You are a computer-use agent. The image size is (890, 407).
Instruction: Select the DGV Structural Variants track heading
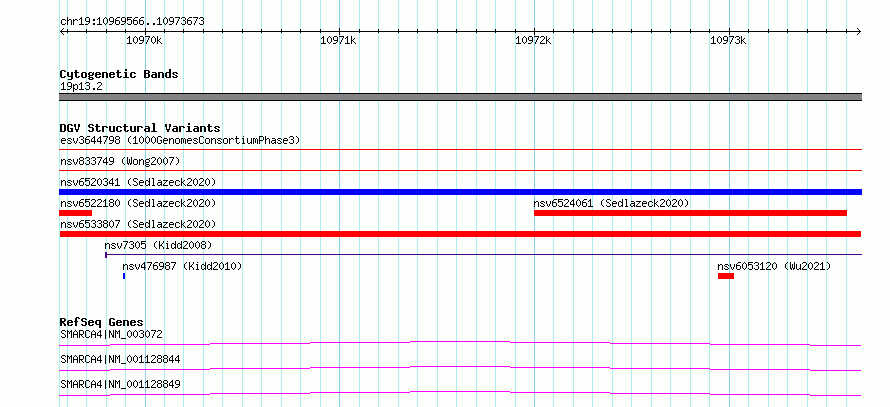(140, 128)
